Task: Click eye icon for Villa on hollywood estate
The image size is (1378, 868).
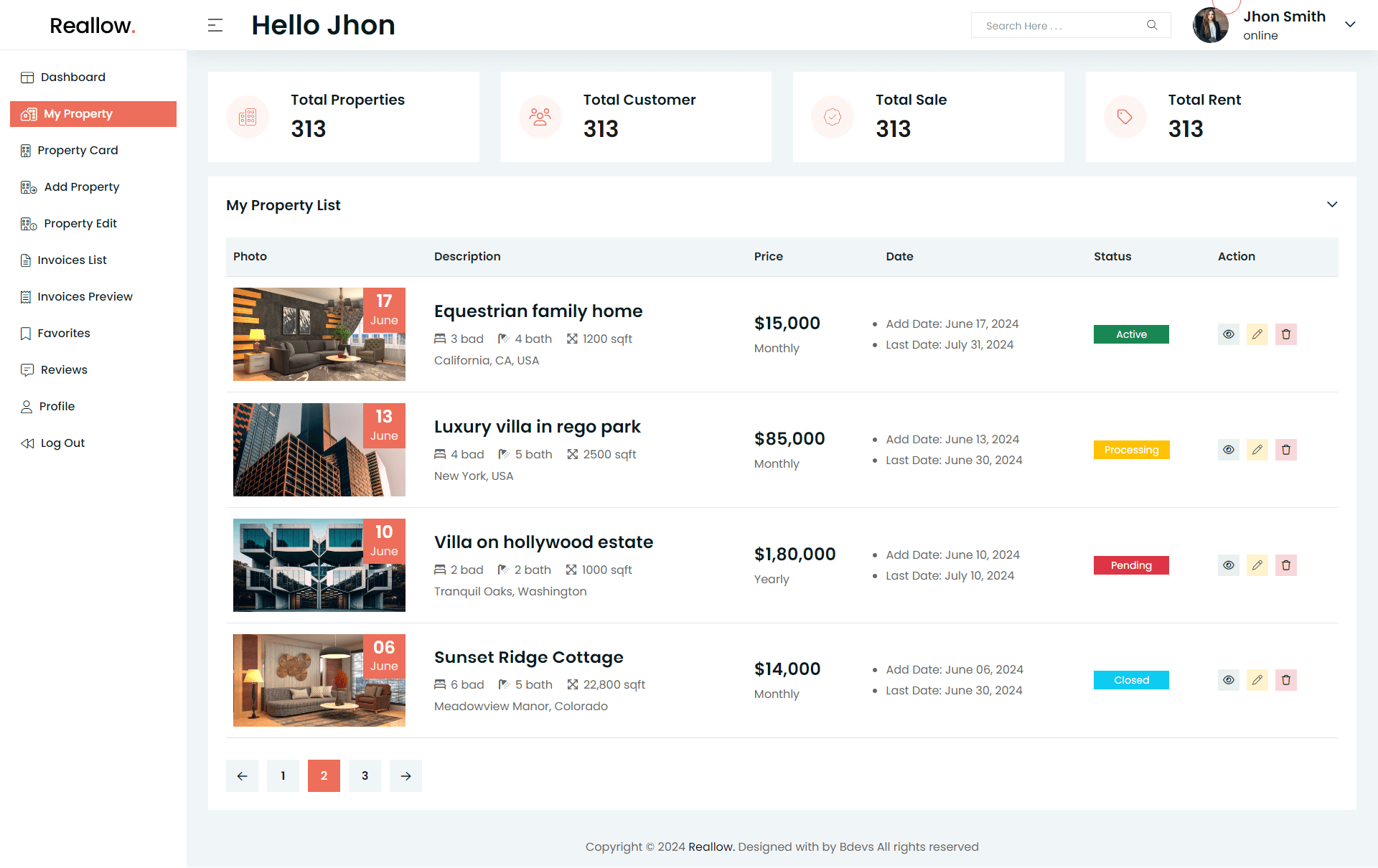Action: (1228, 565)
